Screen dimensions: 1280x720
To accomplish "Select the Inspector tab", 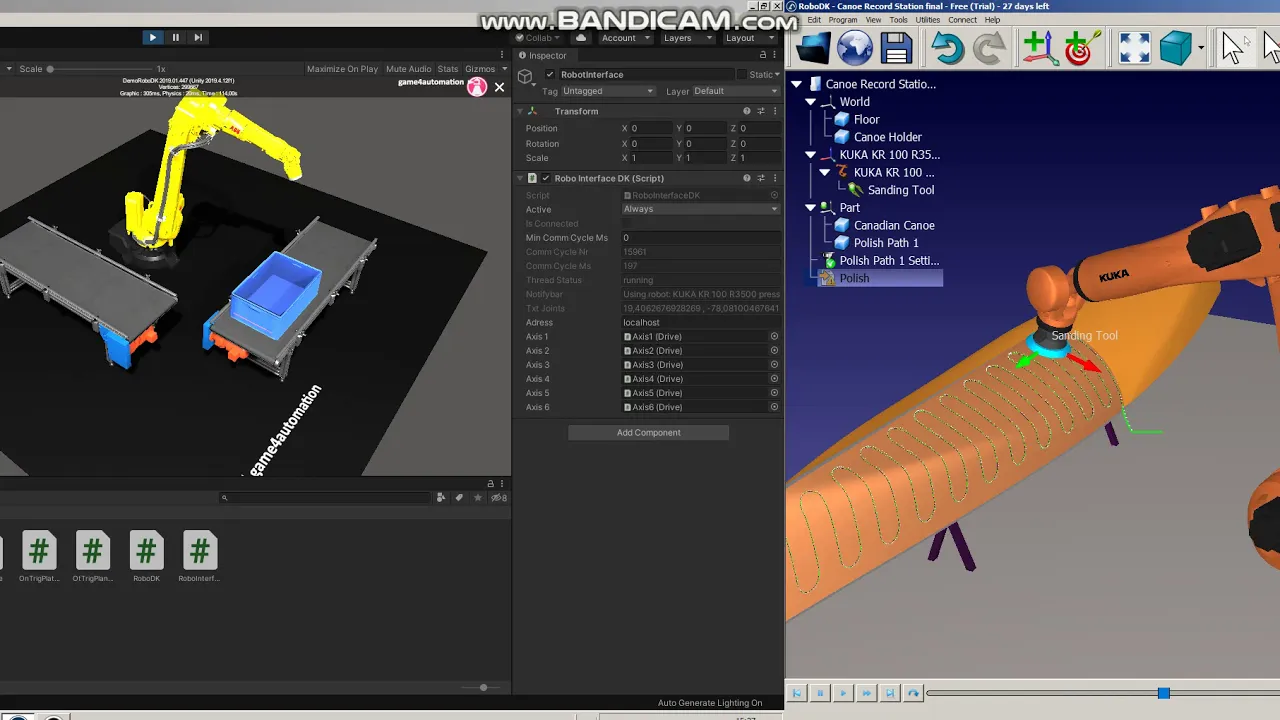I will coord(543,55).
